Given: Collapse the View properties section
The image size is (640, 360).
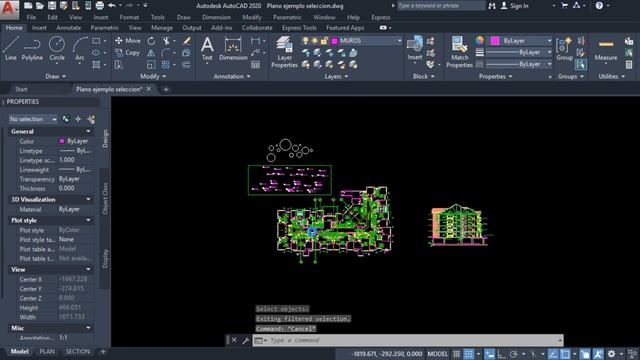Looking at the screenshot, I should click(89, 269).
